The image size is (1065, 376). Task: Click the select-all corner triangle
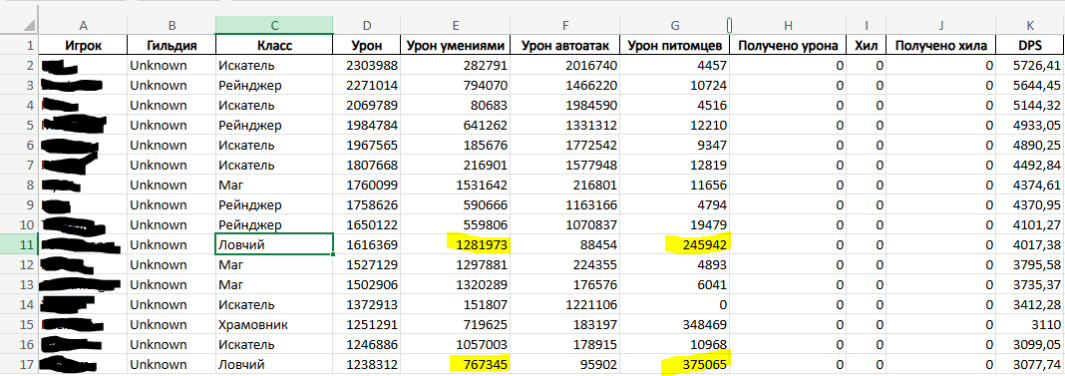point(28,26)
